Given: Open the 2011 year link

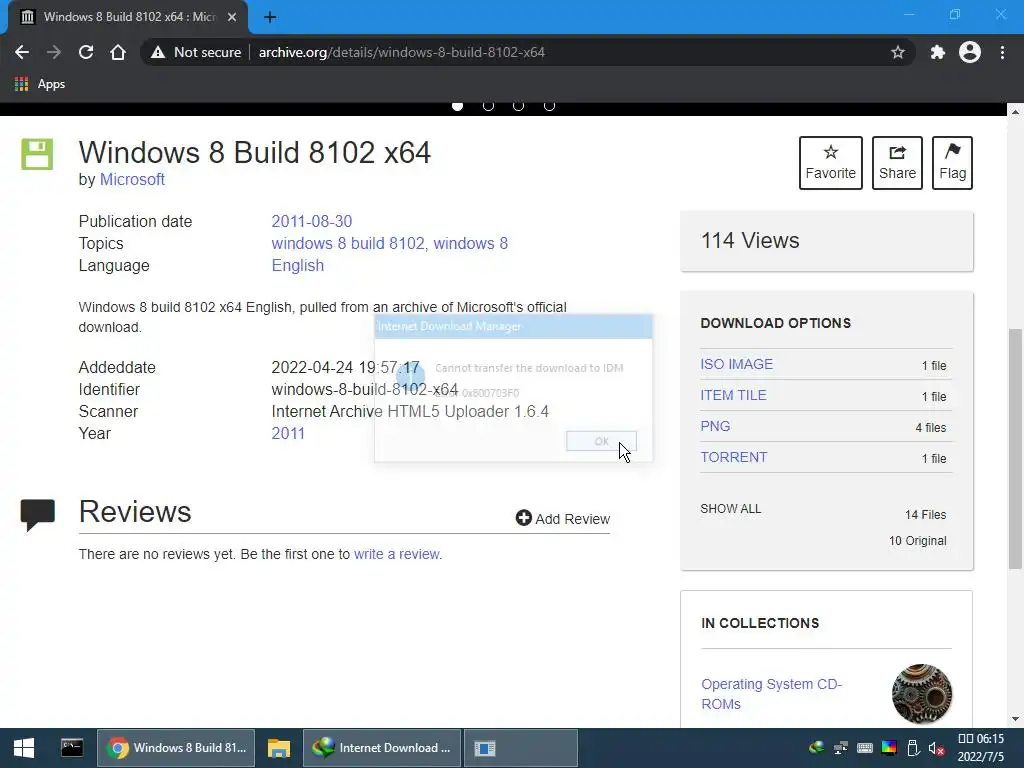Looking at the screenshot, I should pyautogui.click(x=288, y=434).
